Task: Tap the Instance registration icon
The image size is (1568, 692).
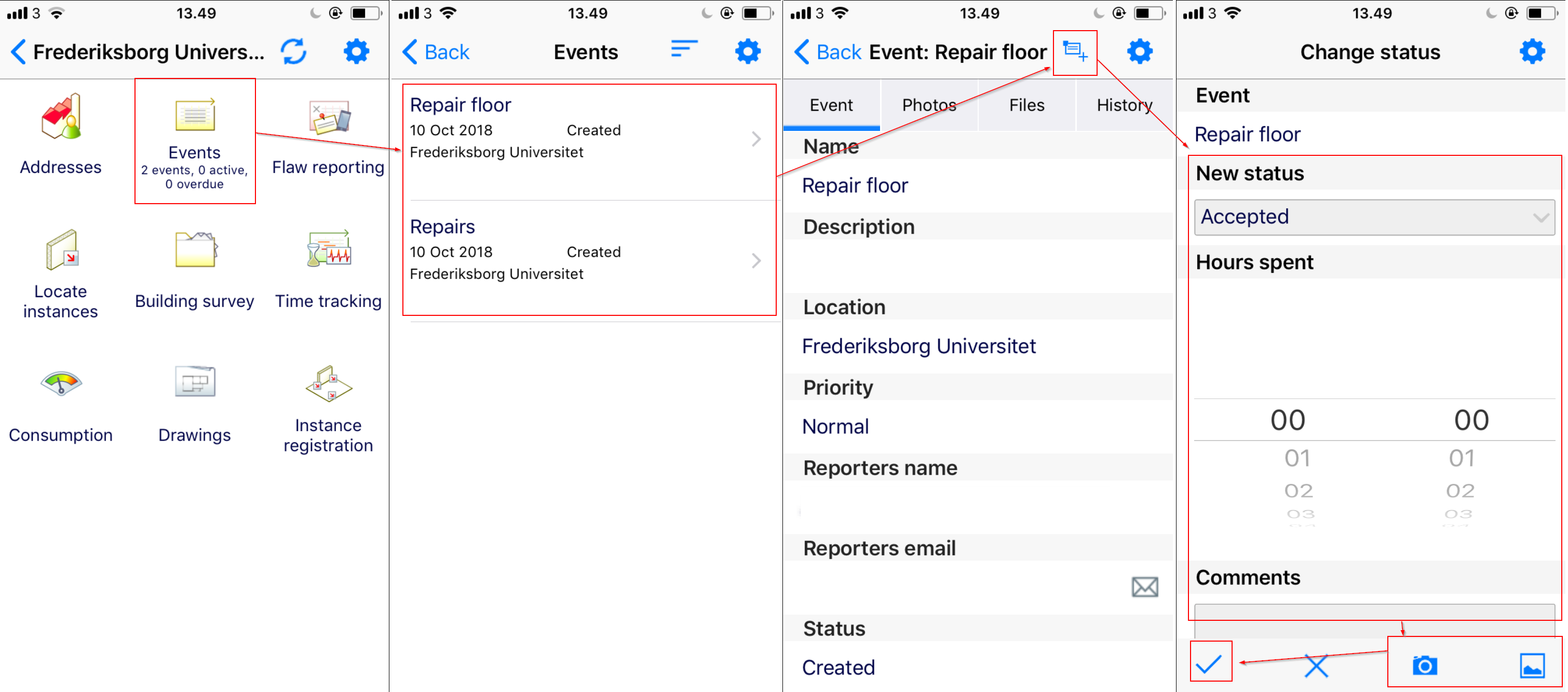Action: (x=329, y=384)
